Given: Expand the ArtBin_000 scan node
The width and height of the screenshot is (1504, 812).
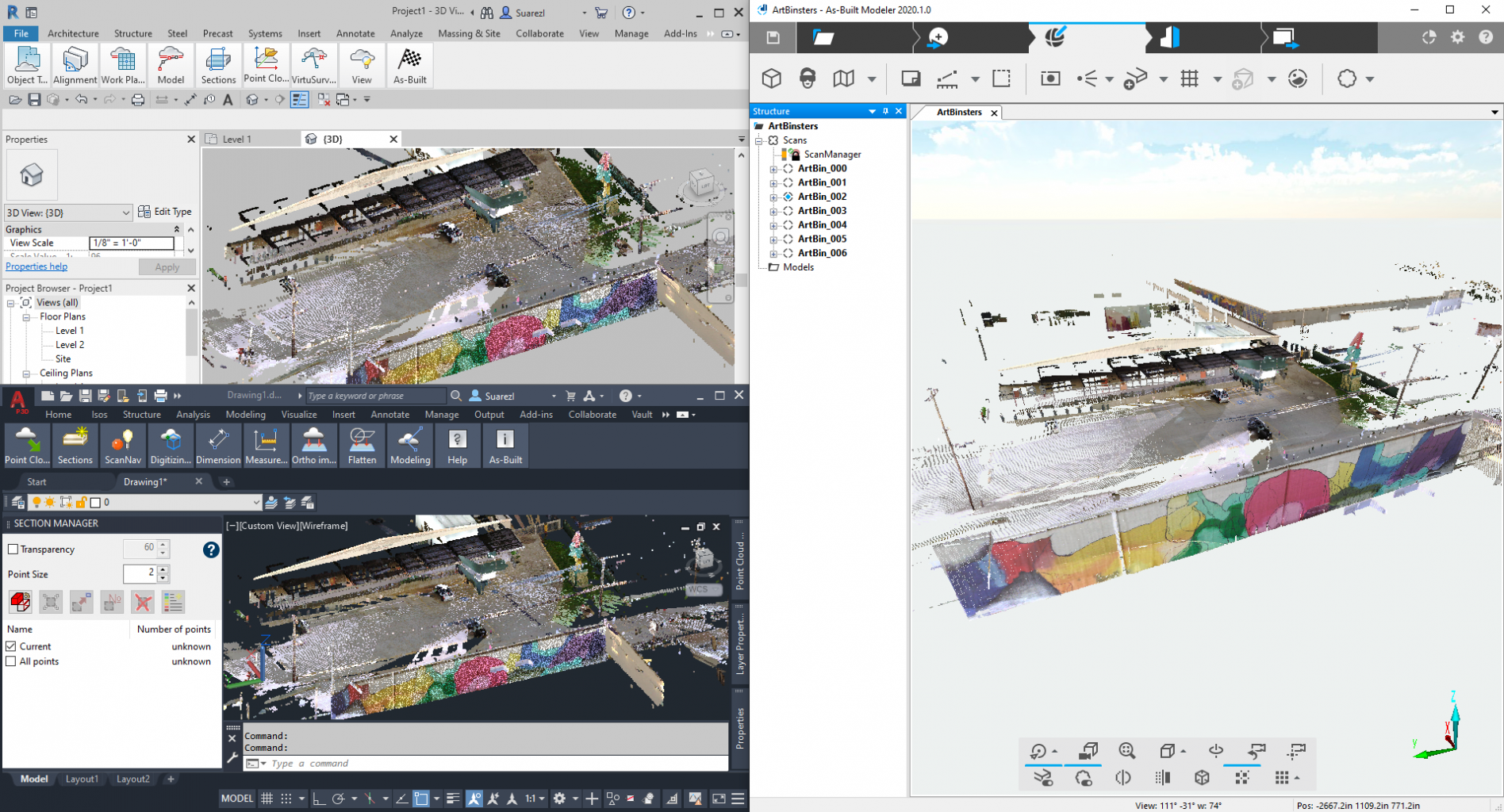Looking at the screenshot, I should [773, 169].
